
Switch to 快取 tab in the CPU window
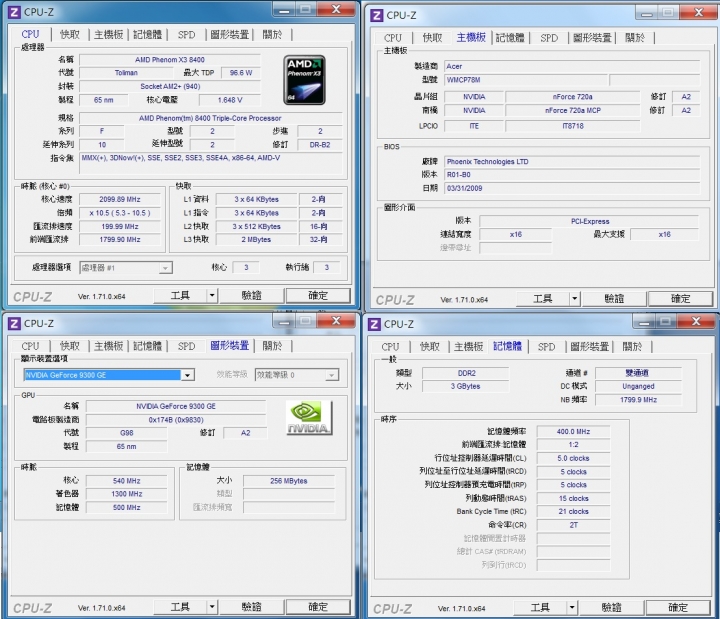(x=70, y=34)
